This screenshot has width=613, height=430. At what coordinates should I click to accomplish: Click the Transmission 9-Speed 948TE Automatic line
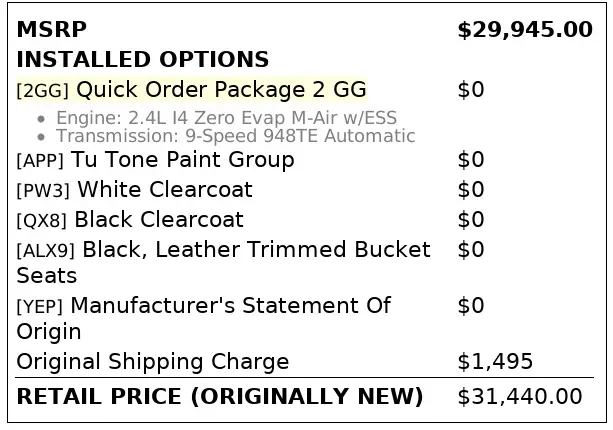pyautogui.click(x=236, y=136)
